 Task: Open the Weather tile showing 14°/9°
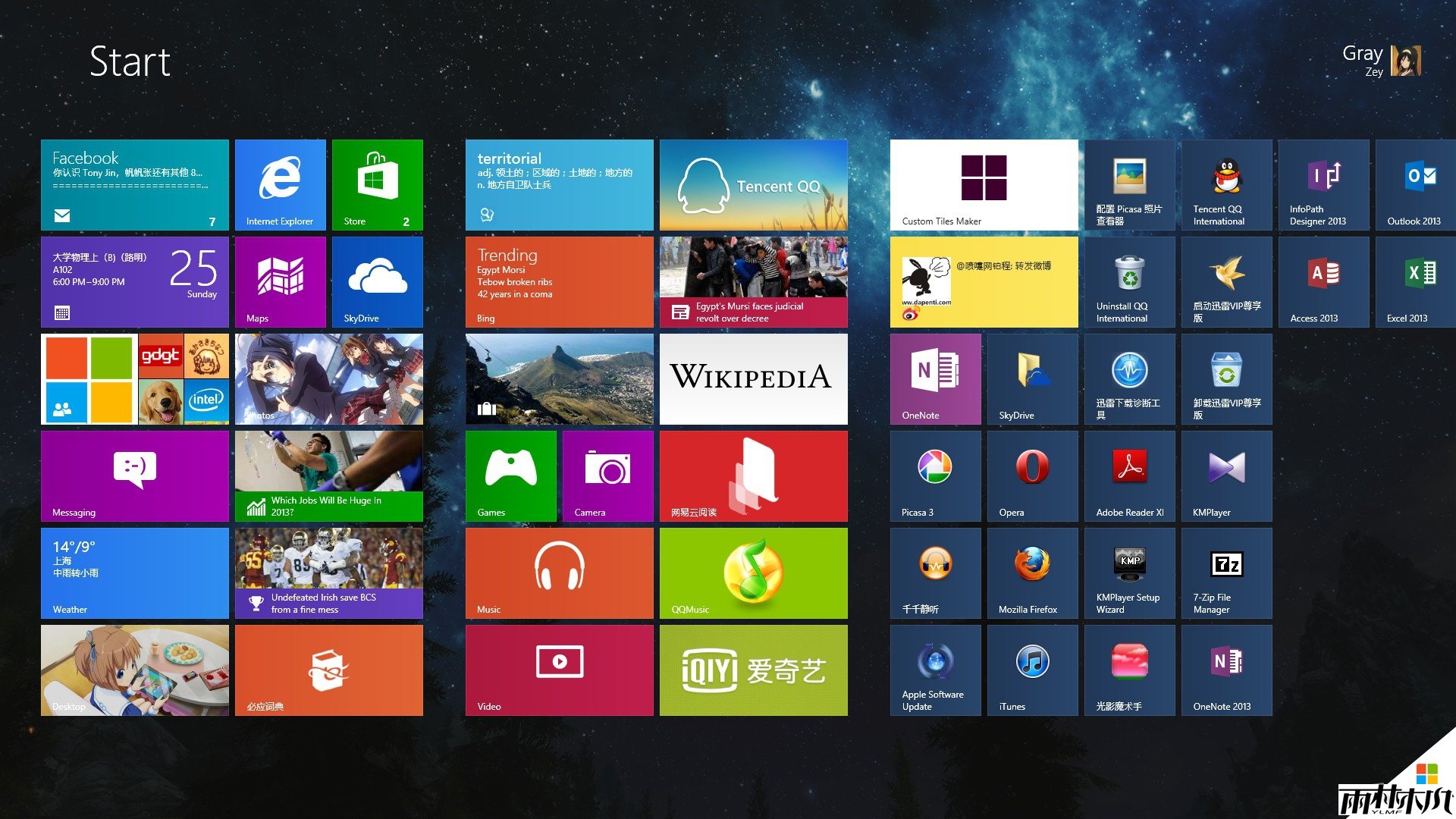(134, 573)
